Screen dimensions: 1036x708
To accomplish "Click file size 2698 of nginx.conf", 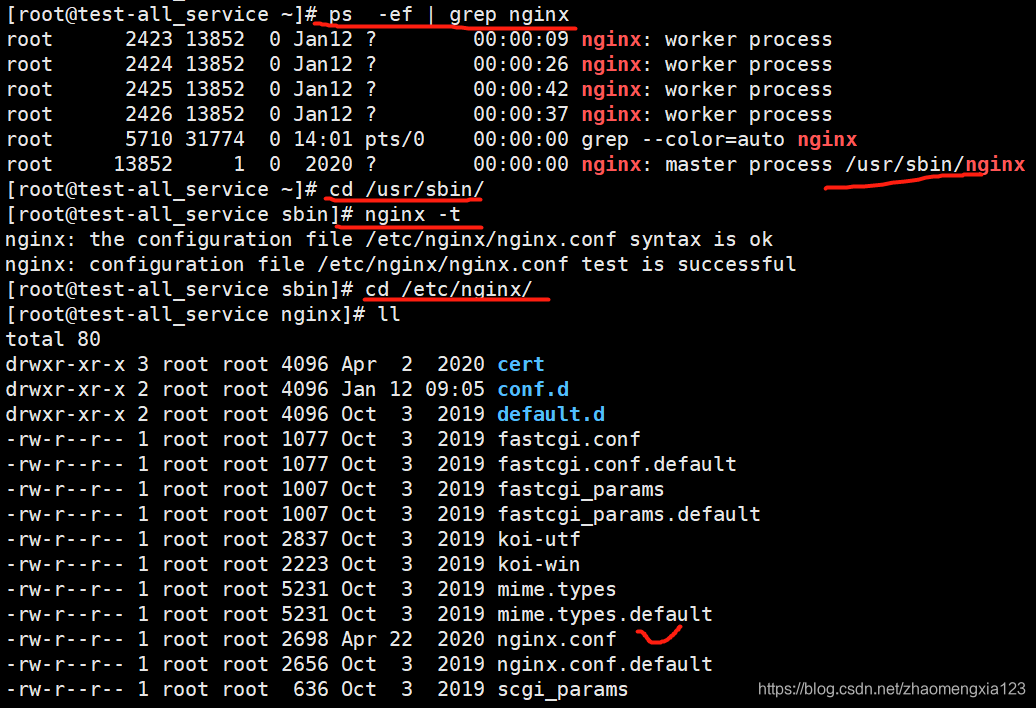I will coord(305,640).
